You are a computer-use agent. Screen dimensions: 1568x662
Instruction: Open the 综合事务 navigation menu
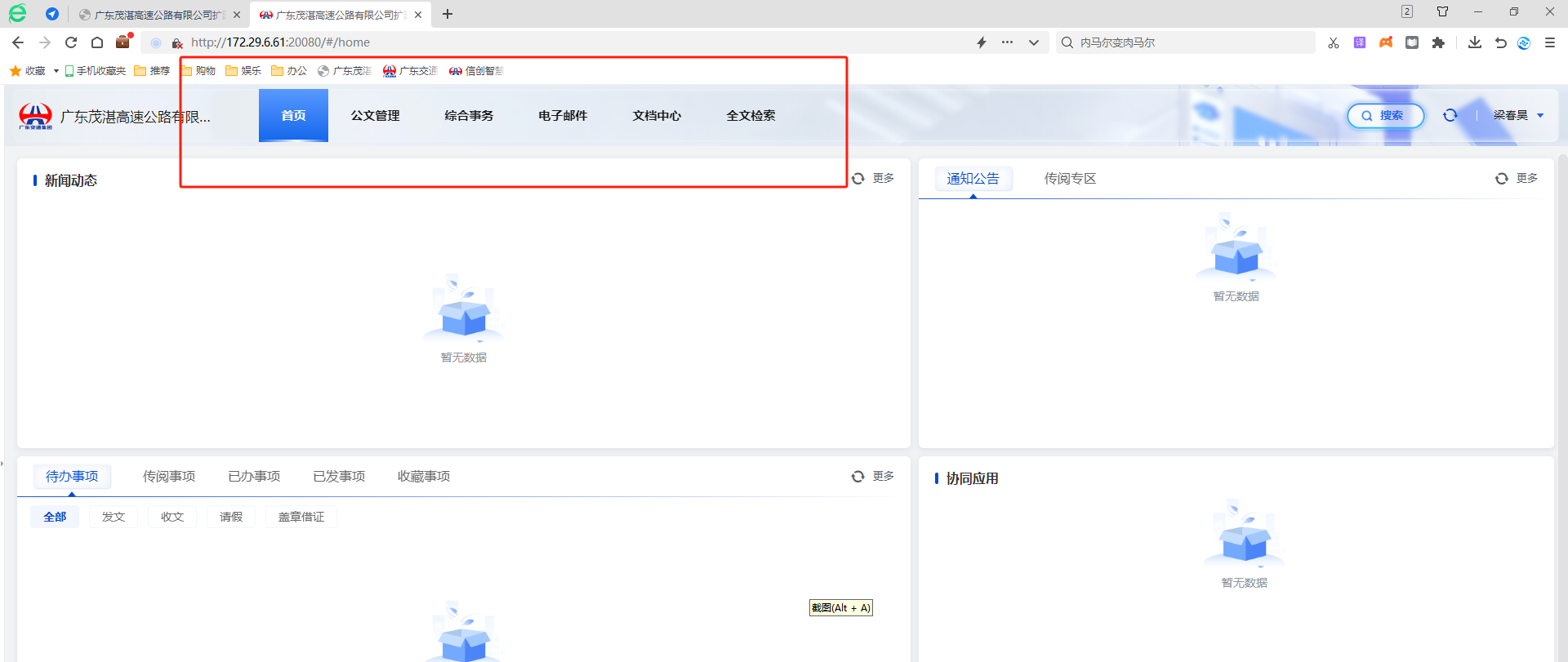pyautogui.click(x=470, y=116)
